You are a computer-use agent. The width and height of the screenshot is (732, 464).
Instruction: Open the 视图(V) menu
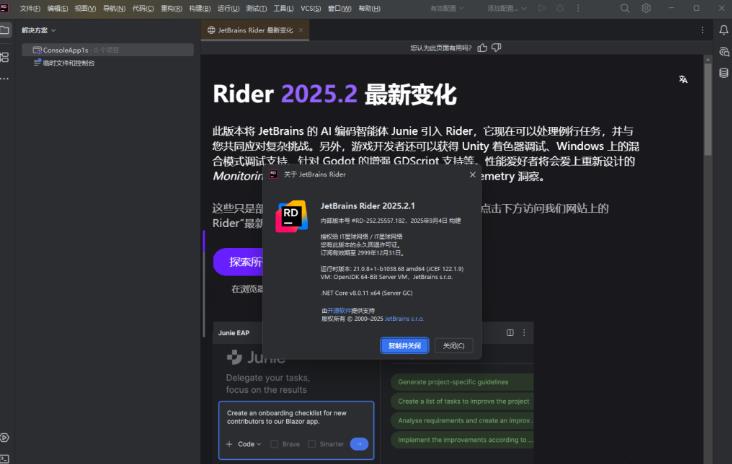tap(85, 8)
